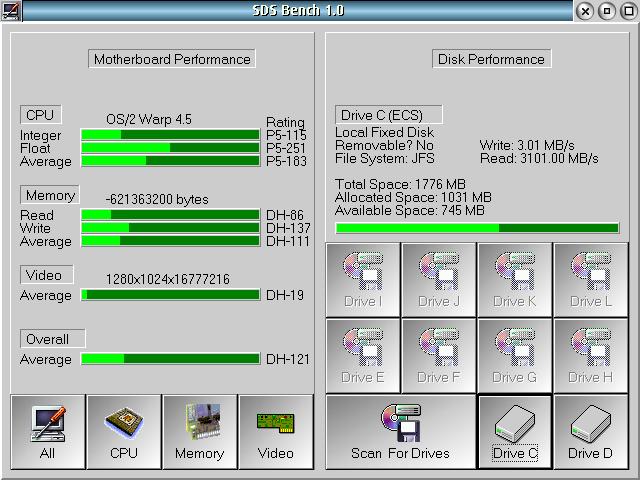Select the Drive C disk icon

click(515, 431)
